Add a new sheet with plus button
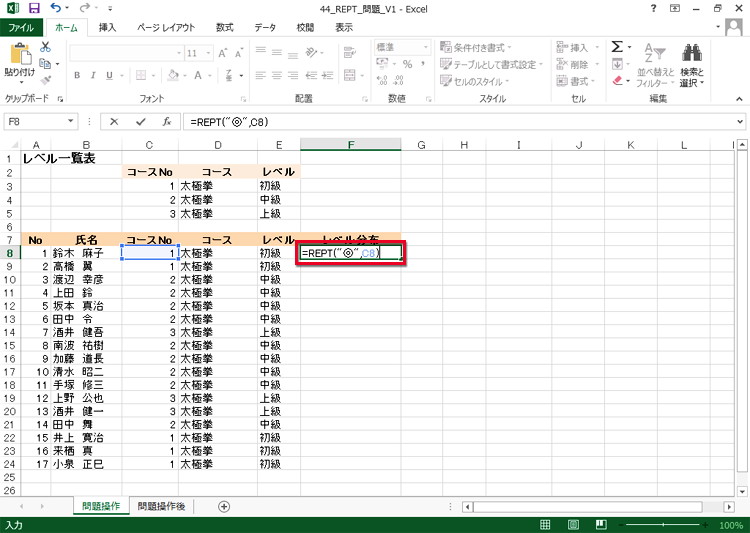The height and width of the screenshot is (533, 750). click(x=224, y=507)
